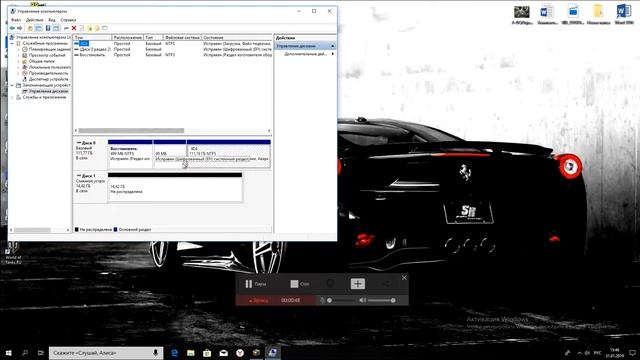Open the Вид menu
The image size is (640, 360).
tap(52, 20)
